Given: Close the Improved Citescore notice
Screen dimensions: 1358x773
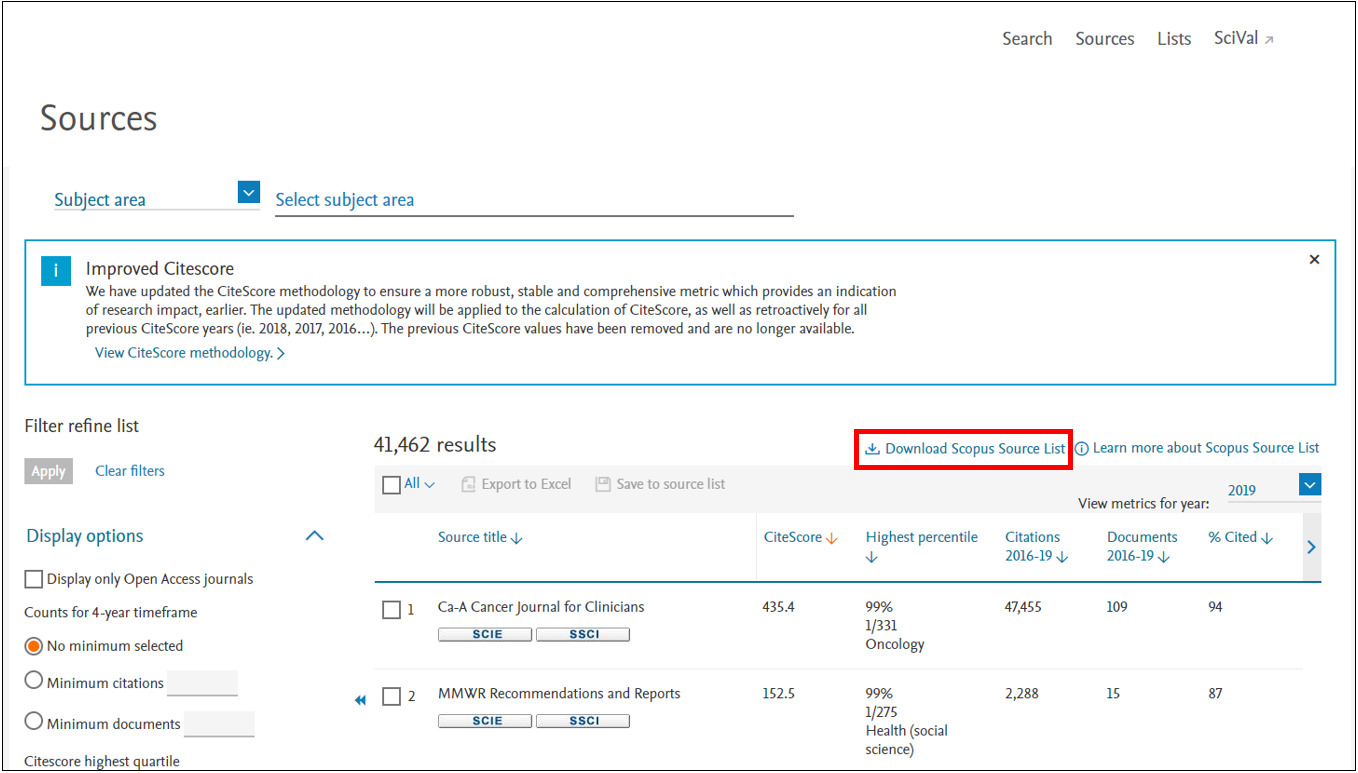Looking at the screenshot, I should click(x=1314, y=259).
